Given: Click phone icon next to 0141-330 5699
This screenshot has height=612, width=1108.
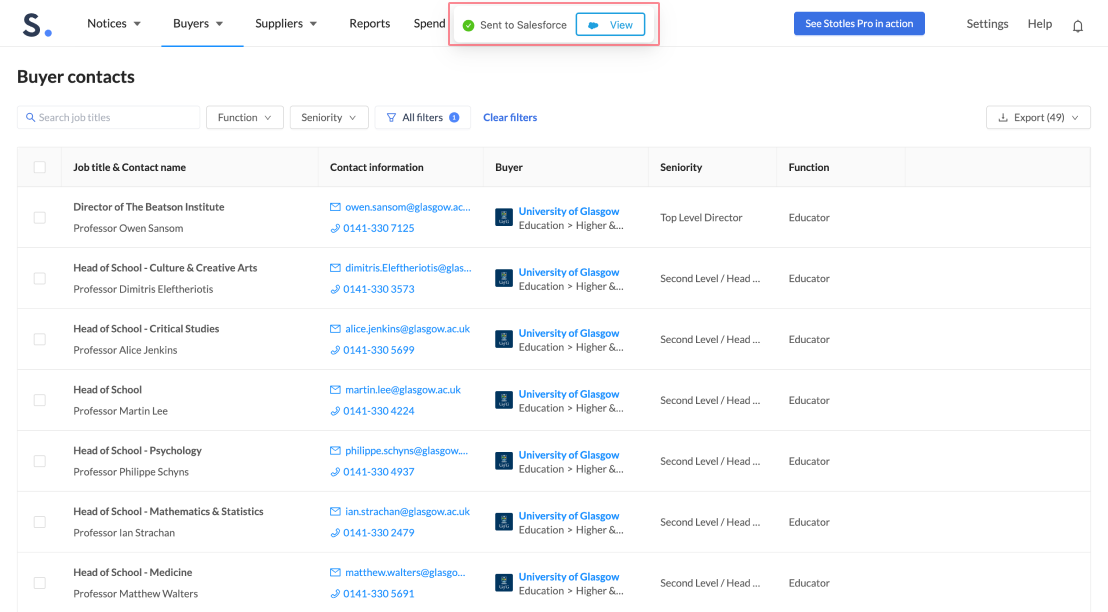Looking at the screenshot, I should (335, 350).
